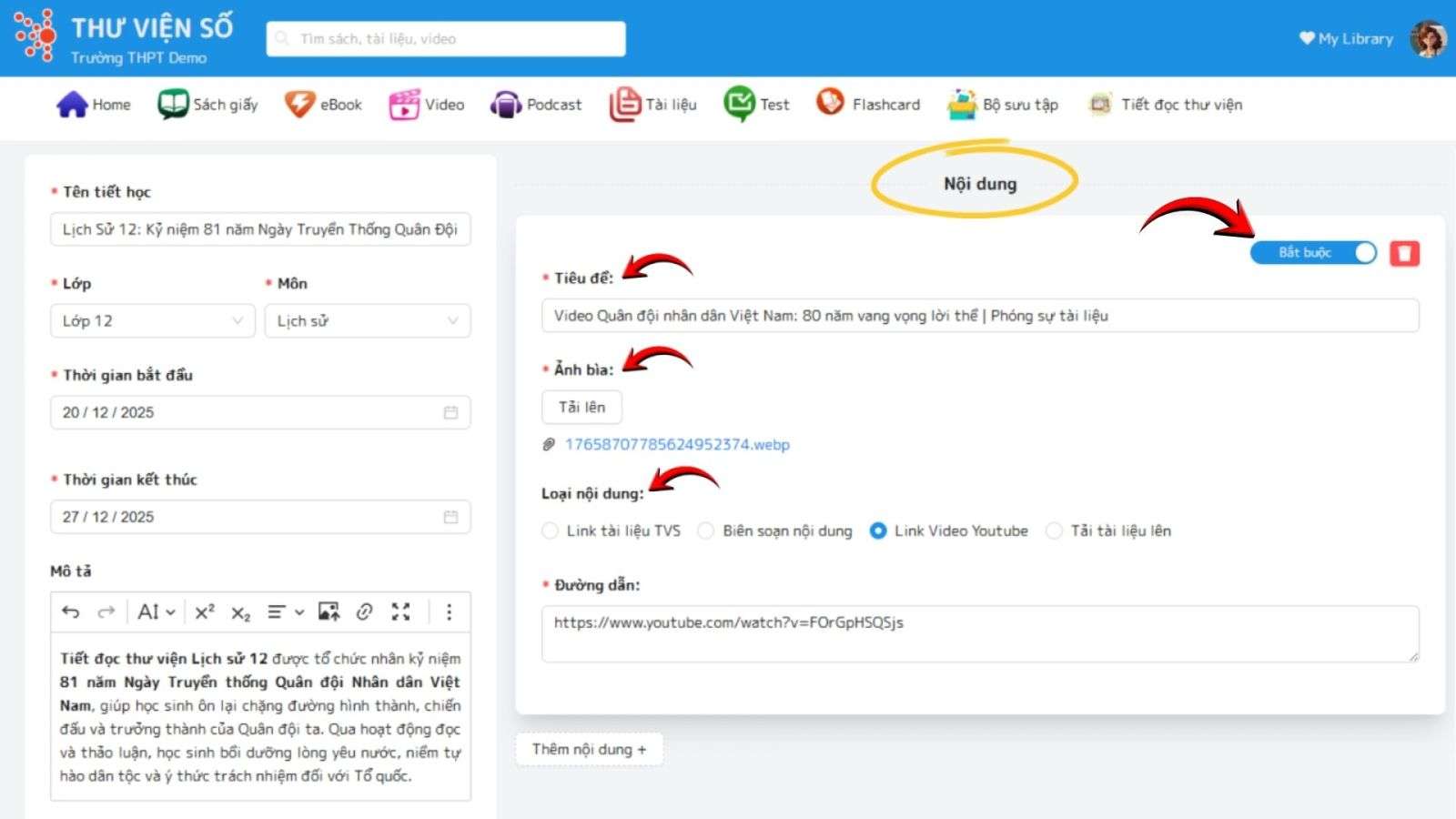This screenshot has height=819, width=1456.
Task: Apply superscript formatting in description editor
Action: [x=205, y=612]
